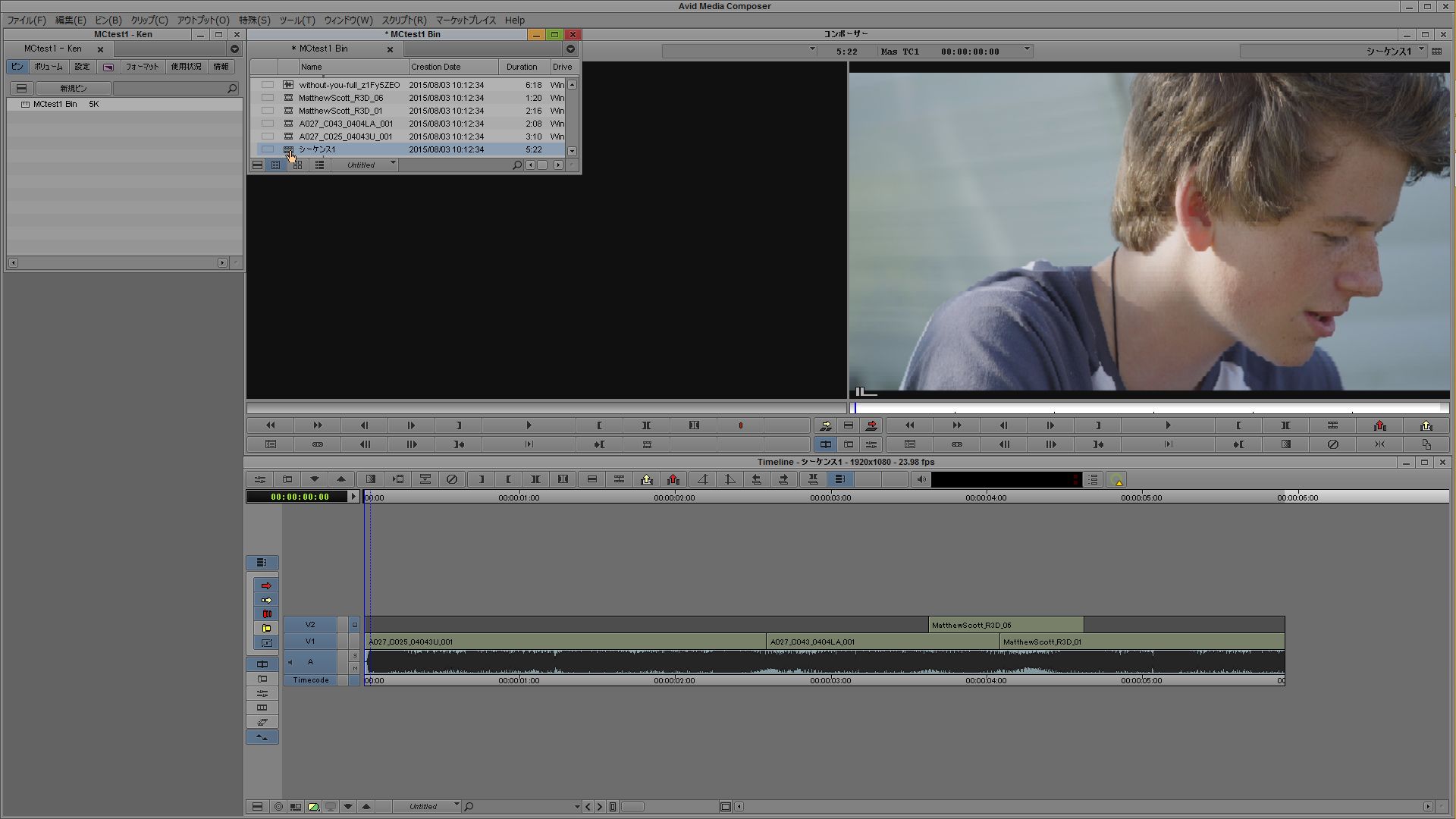Open the 使用状況 tab button
Viewport: 1456px width, 819px height.
[x=186, y=67]
